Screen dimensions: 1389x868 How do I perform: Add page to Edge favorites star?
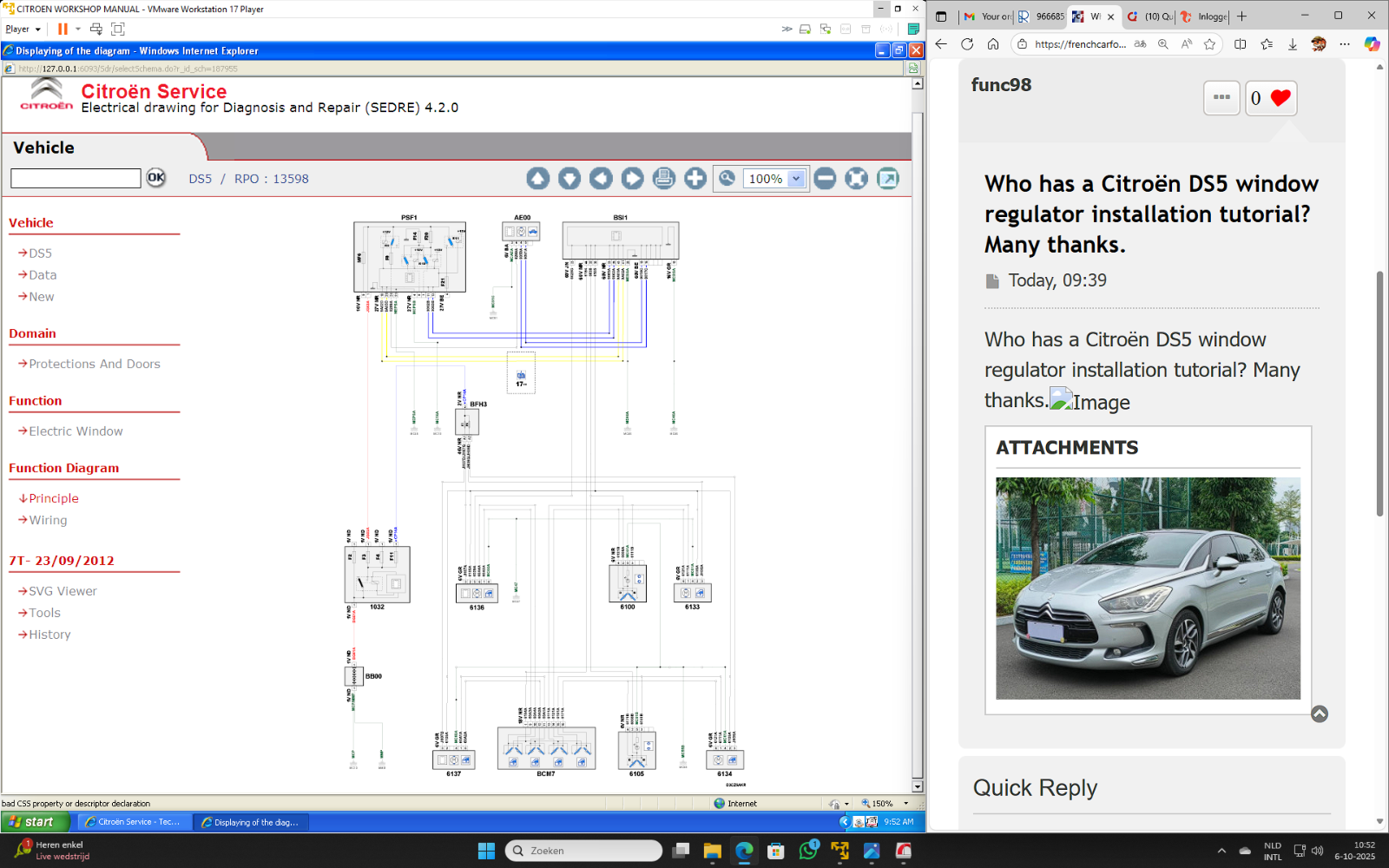coord(1210,44)
